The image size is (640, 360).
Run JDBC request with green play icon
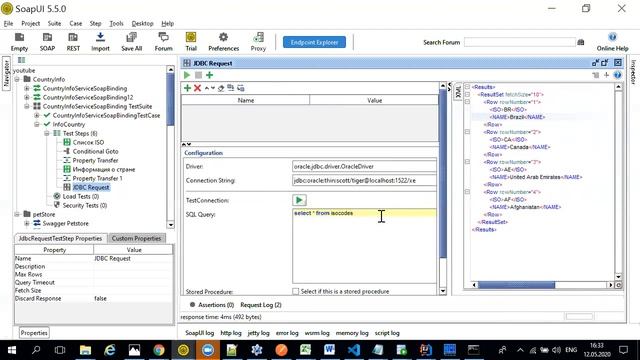pos(187,75)
